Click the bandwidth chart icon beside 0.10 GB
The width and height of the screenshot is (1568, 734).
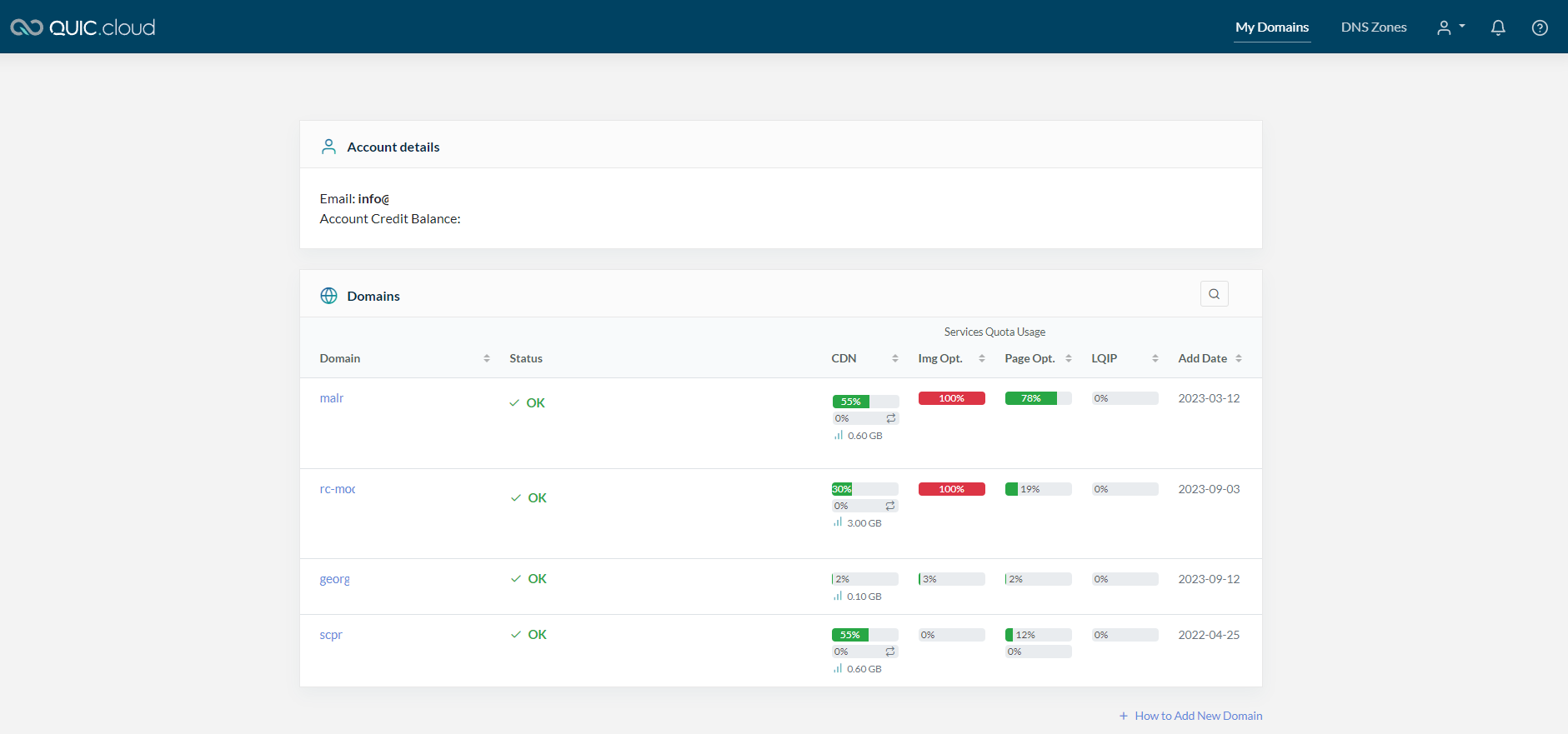[x=838, y=596]
